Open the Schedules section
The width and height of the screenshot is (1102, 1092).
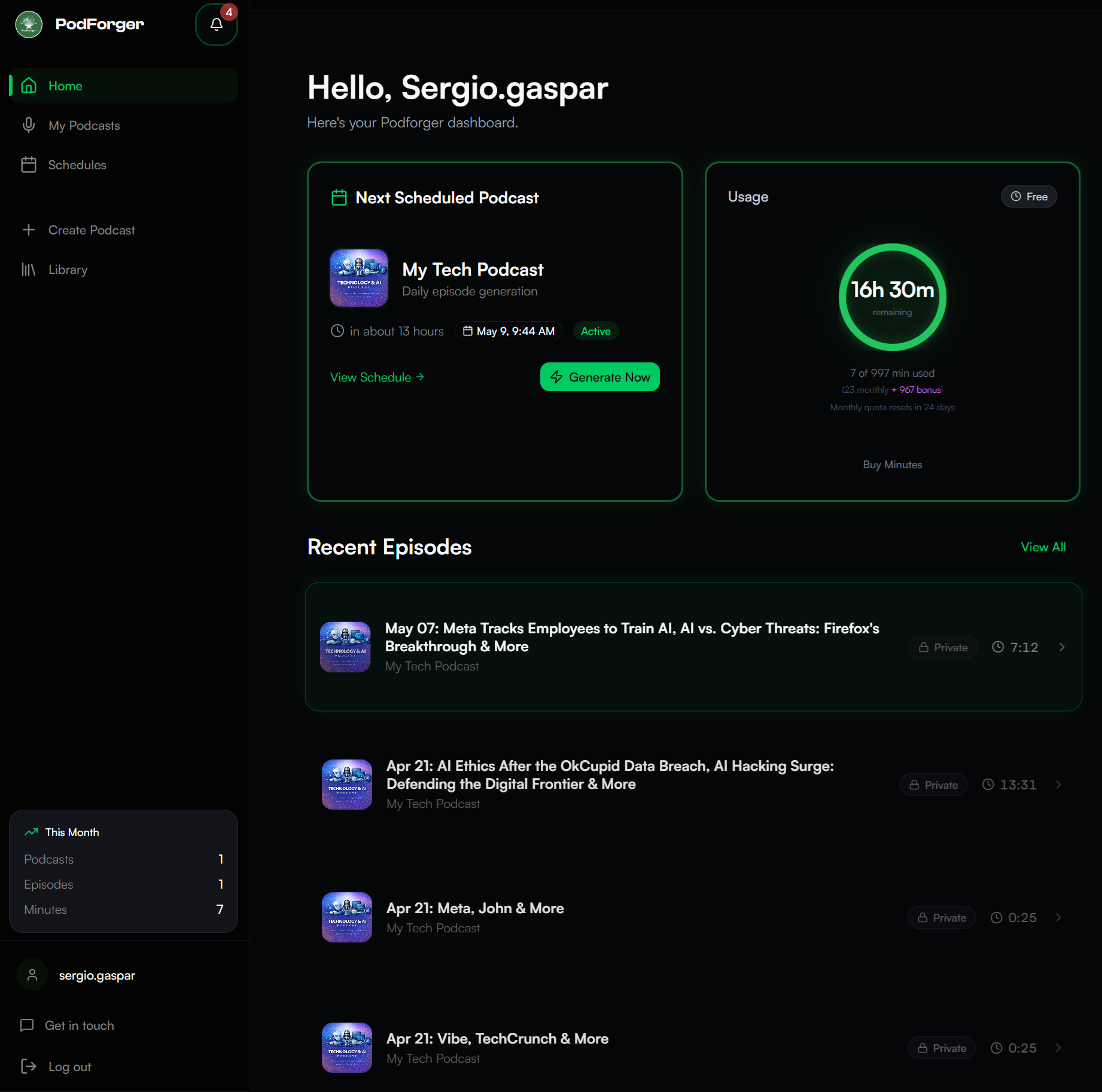pyautogui.click(x=123, y=164)
